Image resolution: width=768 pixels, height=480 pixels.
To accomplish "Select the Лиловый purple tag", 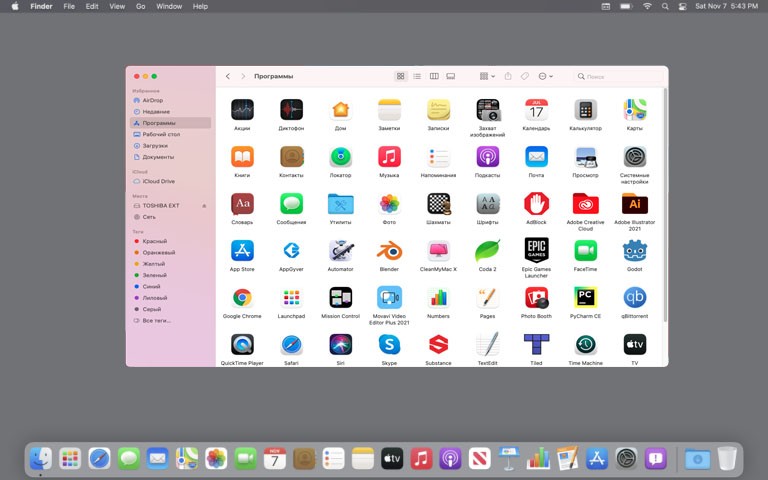I will pos(170,298).
